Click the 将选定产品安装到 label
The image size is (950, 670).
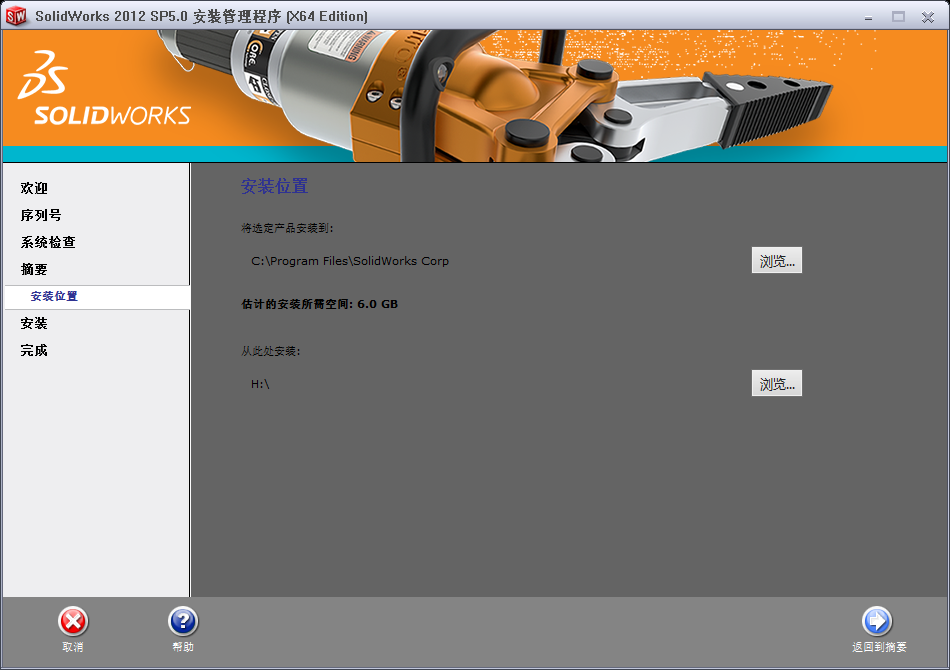(287, 228)
